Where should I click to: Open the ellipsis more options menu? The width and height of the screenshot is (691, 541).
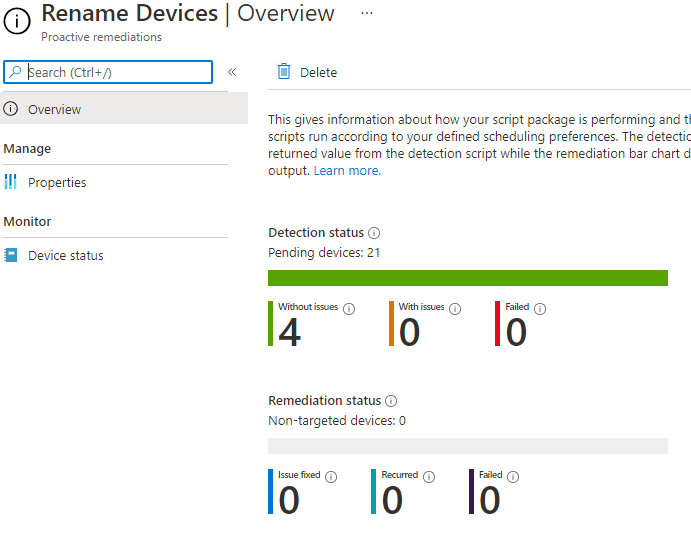tap(367, 13)
